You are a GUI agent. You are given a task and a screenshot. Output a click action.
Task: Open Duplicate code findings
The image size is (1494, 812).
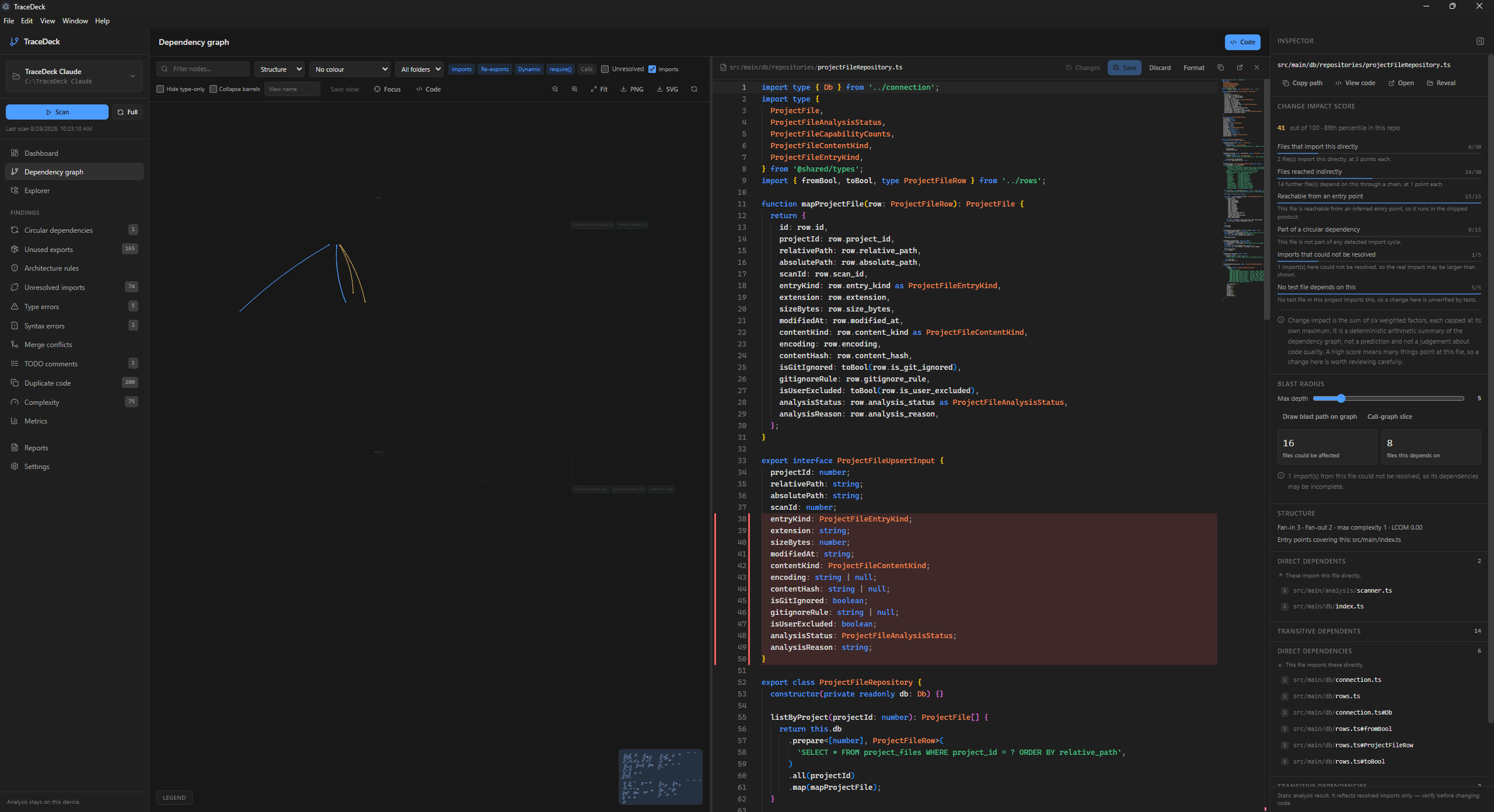click(x=74, y=383)
